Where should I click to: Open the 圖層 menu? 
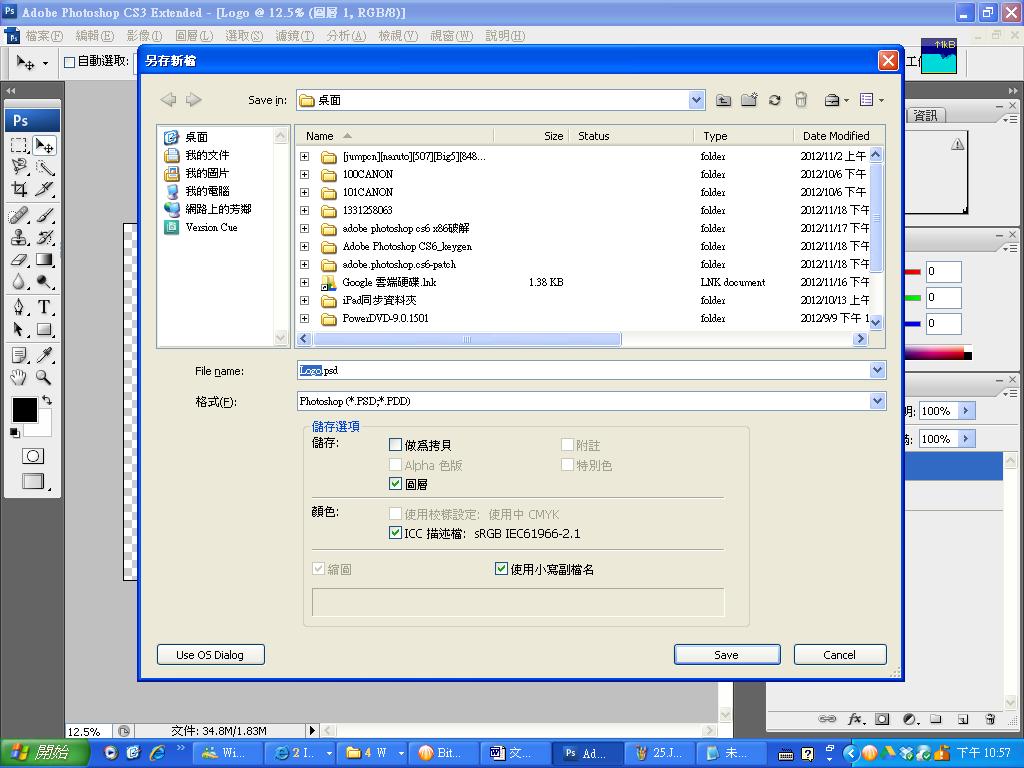point(195,36)
